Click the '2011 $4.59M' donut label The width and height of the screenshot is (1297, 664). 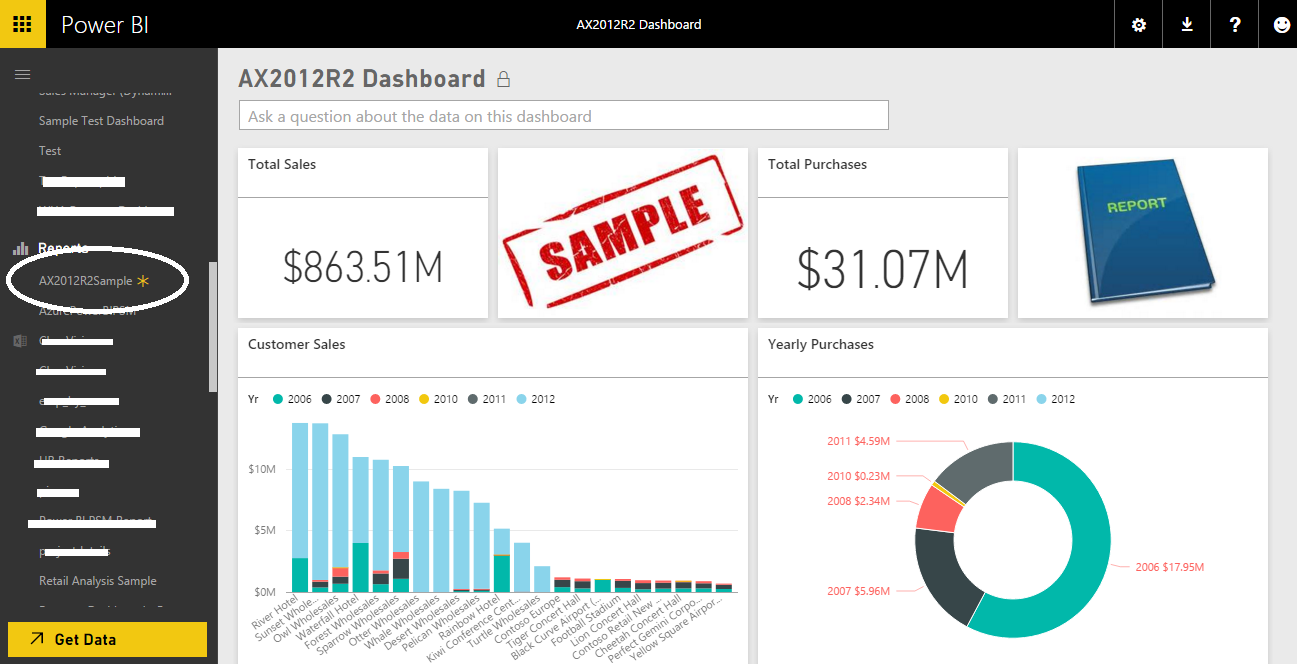point(859,441)
